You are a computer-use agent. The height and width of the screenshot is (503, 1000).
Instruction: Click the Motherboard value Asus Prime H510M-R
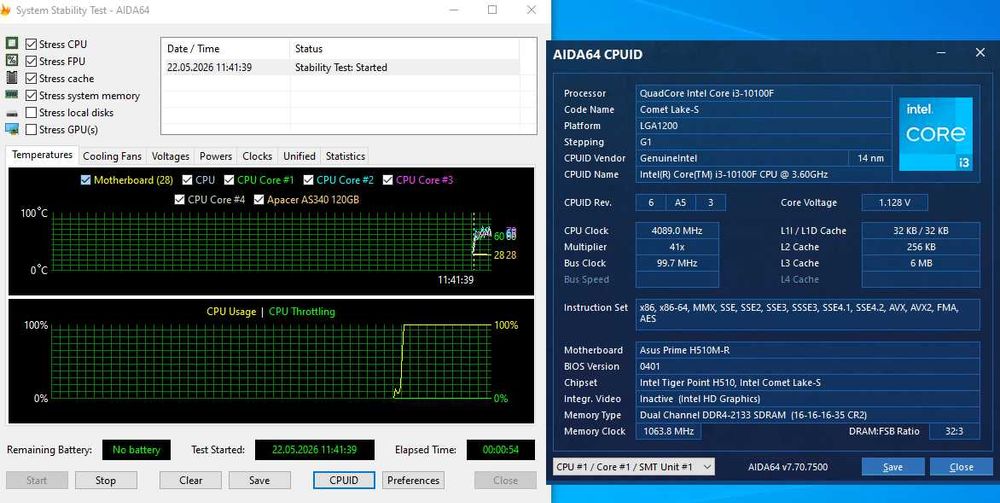pyautogui.click(x=808, y=350)
